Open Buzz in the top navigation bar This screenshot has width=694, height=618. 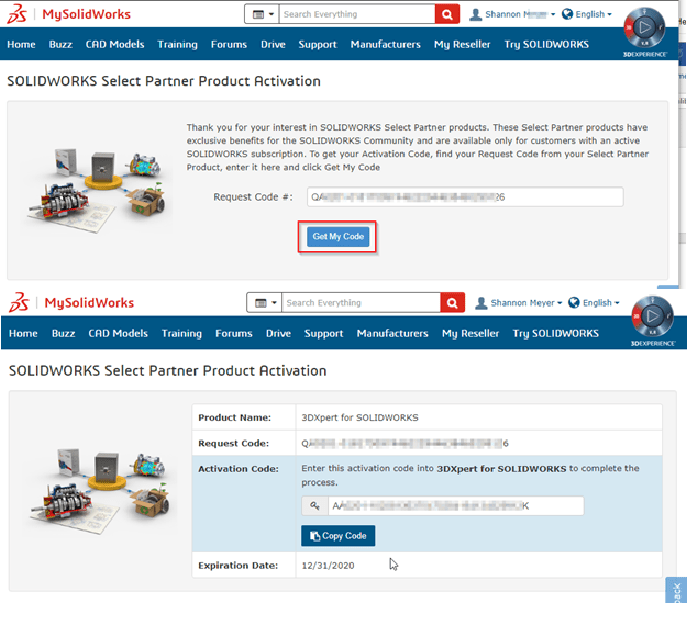[61, 45]
